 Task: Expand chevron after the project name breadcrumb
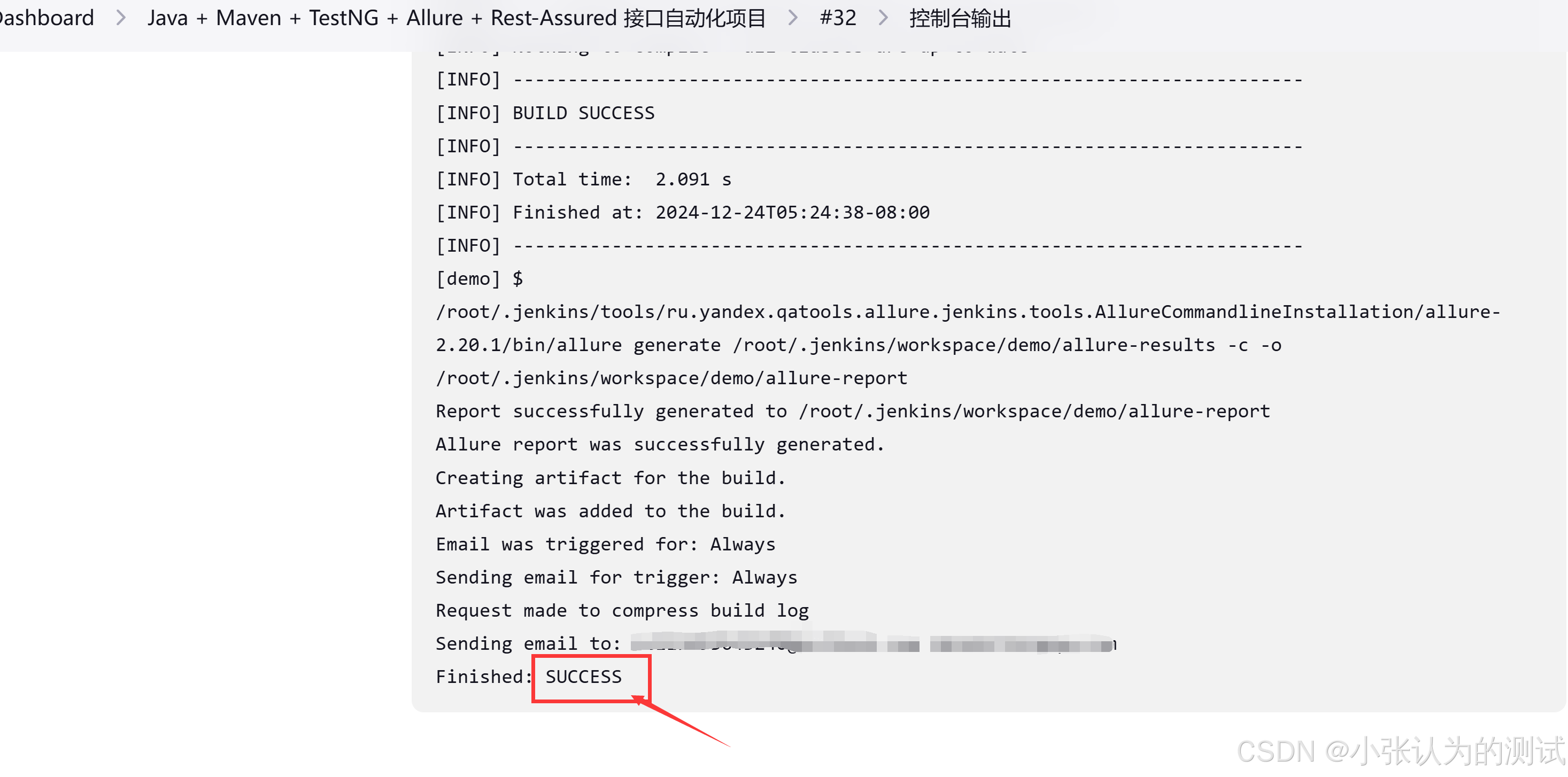pyautogui.click(x=792, y=18)
